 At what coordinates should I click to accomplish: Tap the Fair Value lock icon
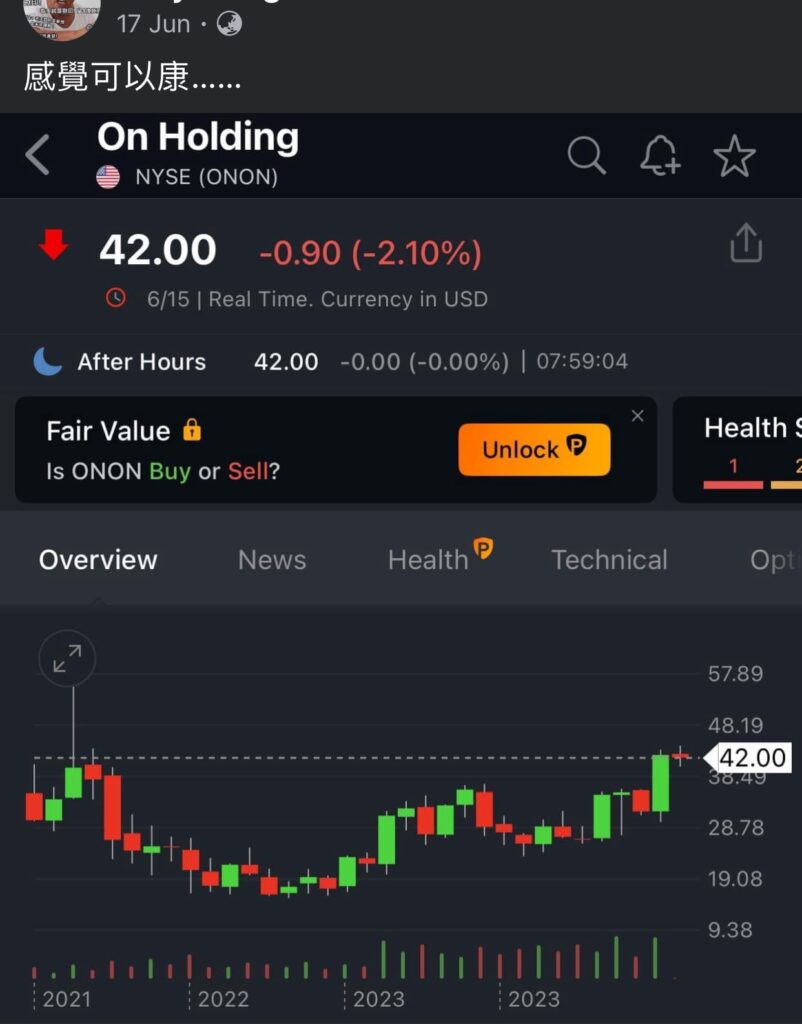[x=192, y=431]
